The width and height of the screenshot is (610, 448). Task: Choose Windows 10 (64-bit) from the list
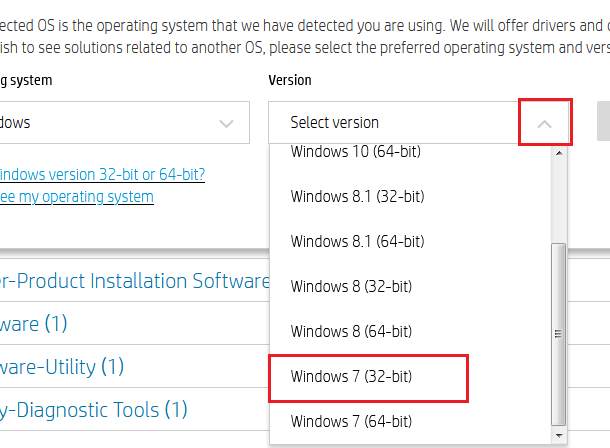coord(355,152)
